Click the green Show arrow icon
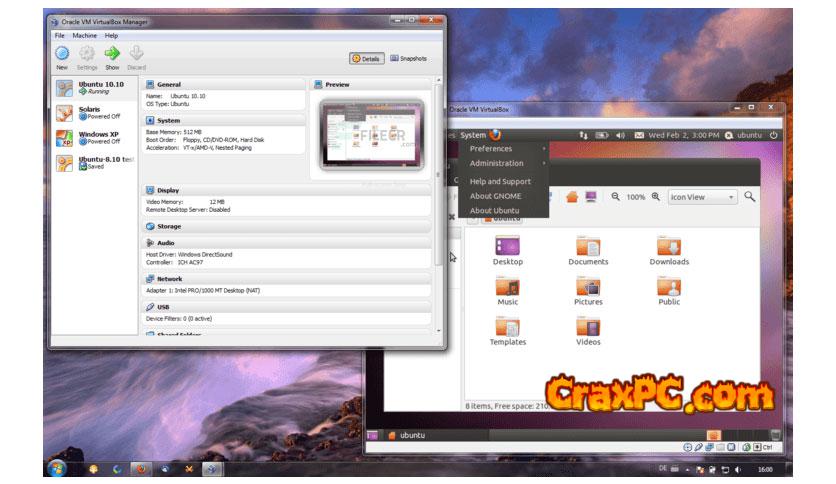This screenshot has height=484, width=836. coord(112,53)
